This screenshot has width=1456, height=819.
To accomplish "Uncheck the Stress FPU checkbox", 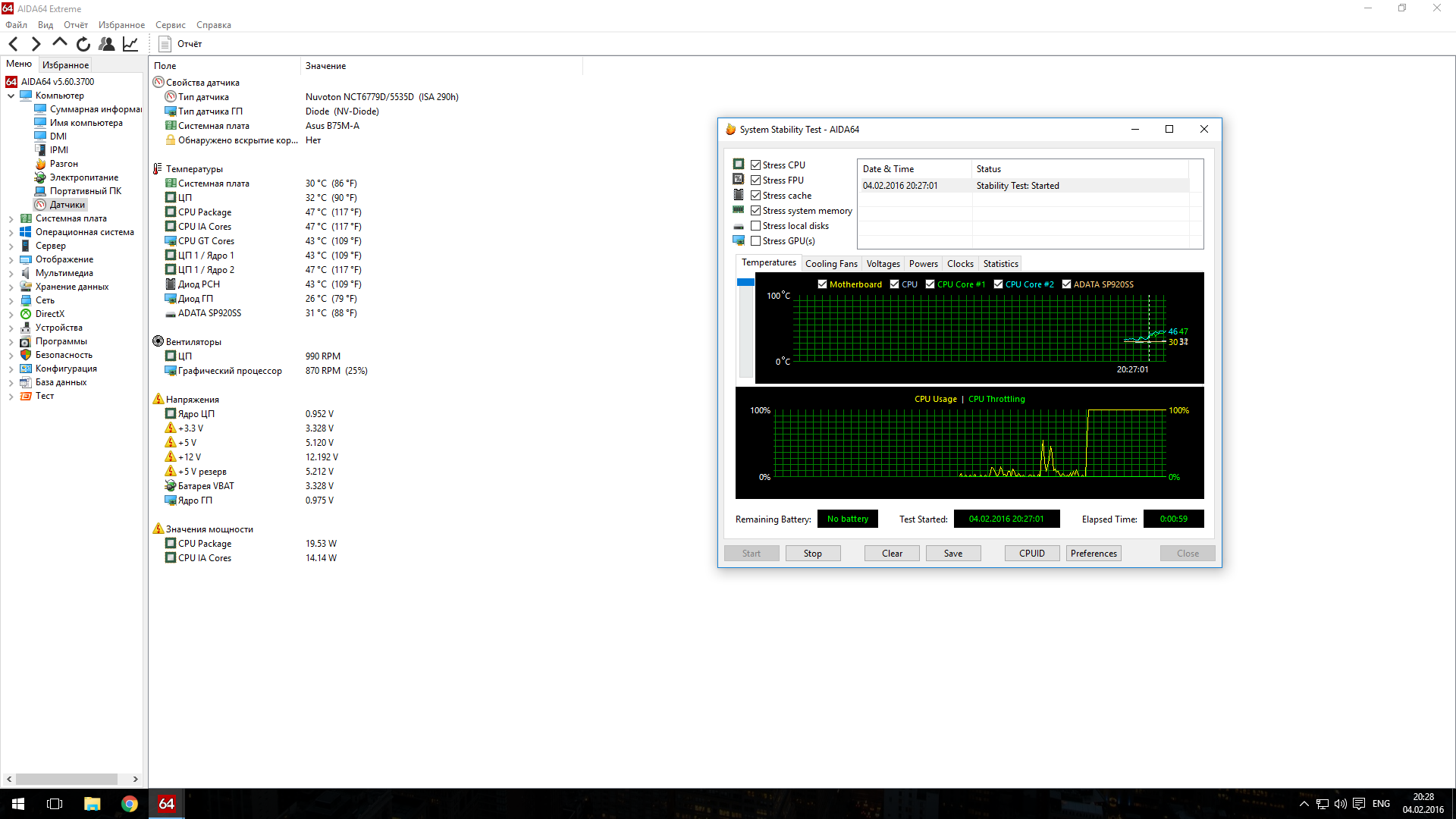I will [755, 180].
